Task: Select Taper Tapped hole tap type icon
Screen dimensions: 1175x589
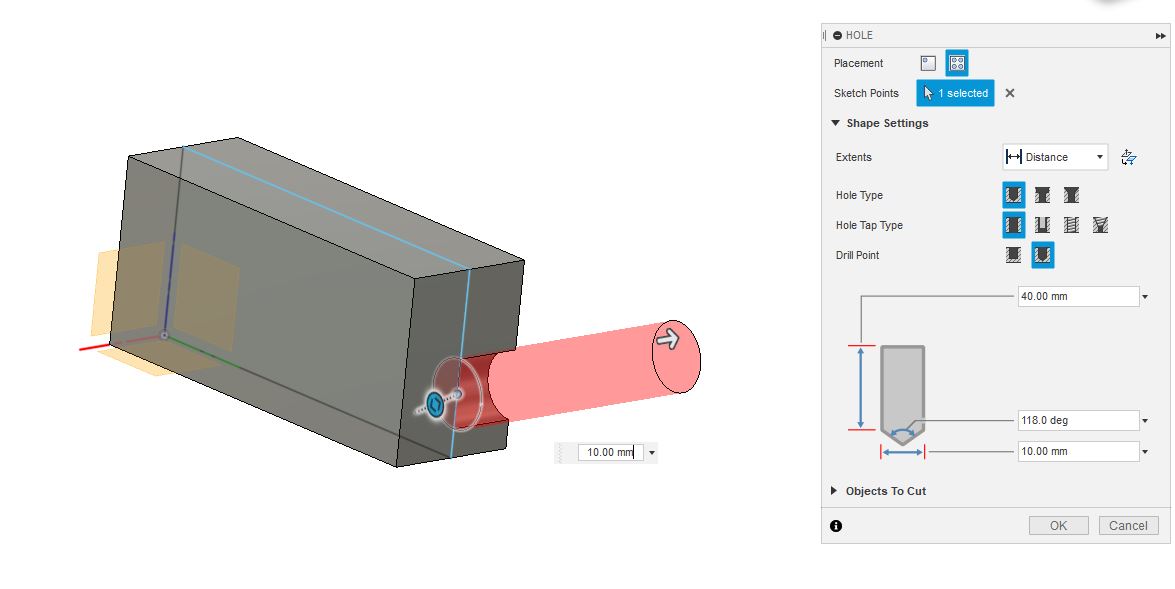Action: [1100, 225]
